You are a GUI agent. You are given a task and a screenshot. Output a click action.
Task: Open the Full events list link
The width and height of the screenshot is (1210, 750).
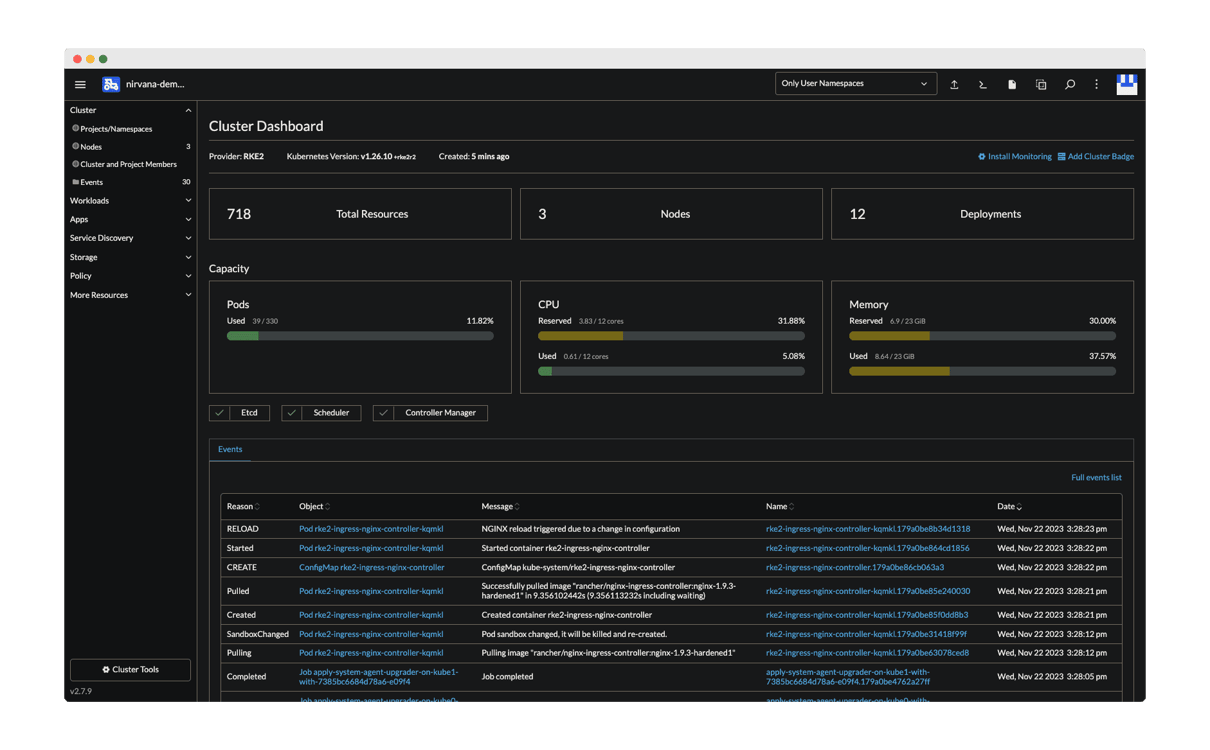[1096, 478]
